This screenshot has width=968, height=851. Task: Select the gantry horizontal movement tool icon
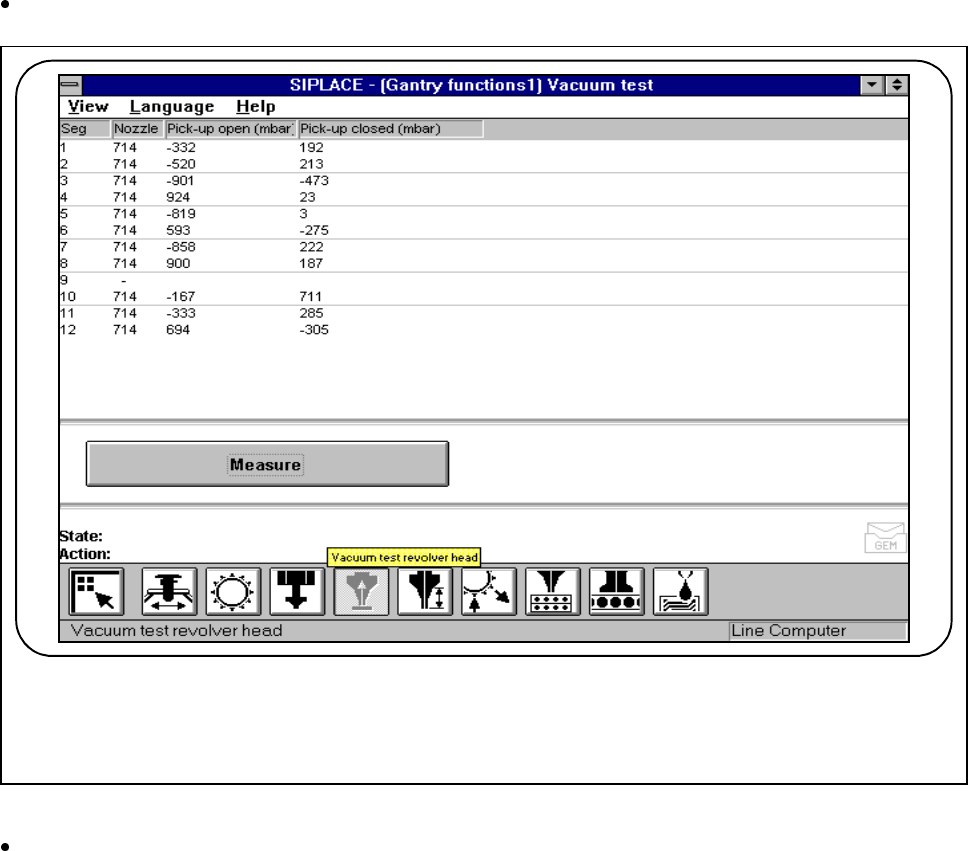click(169, 592)
